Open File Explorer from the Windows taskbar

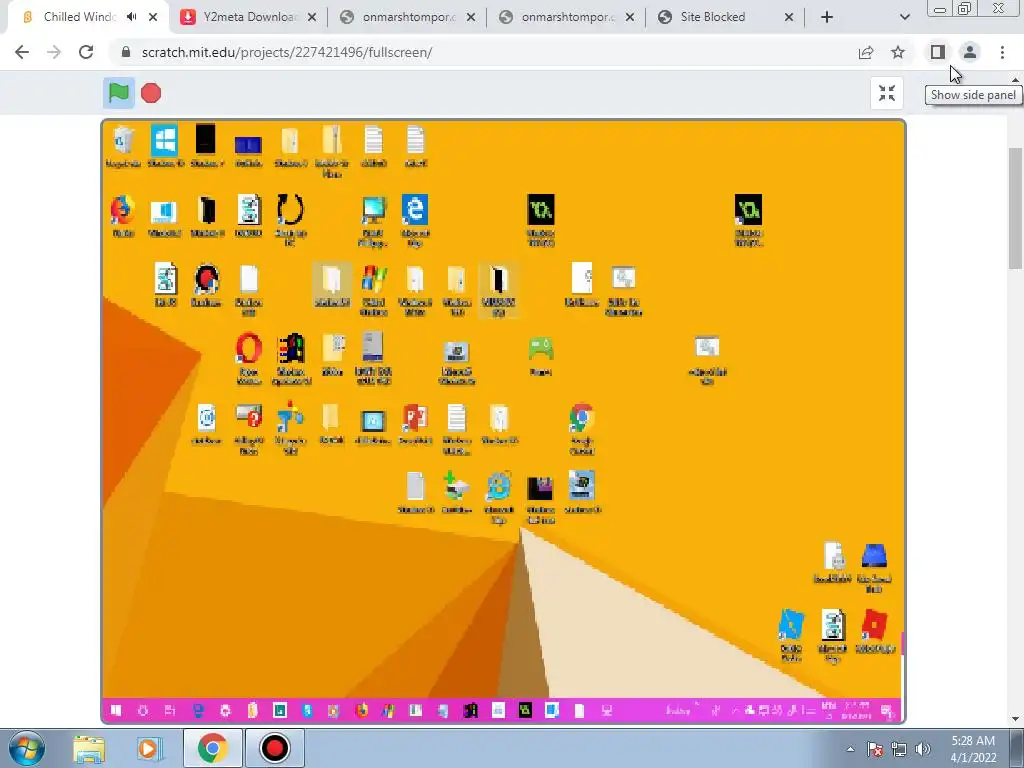tap(89, 748)
